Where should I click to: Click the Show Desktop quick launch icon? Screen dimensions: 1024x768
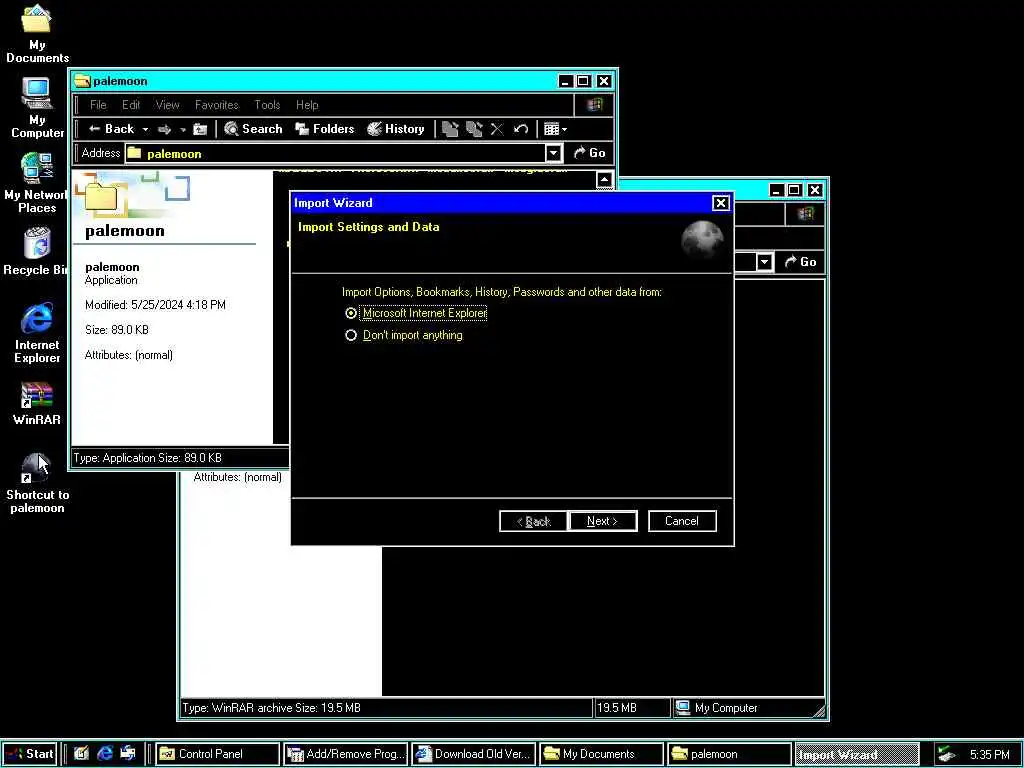81,754
